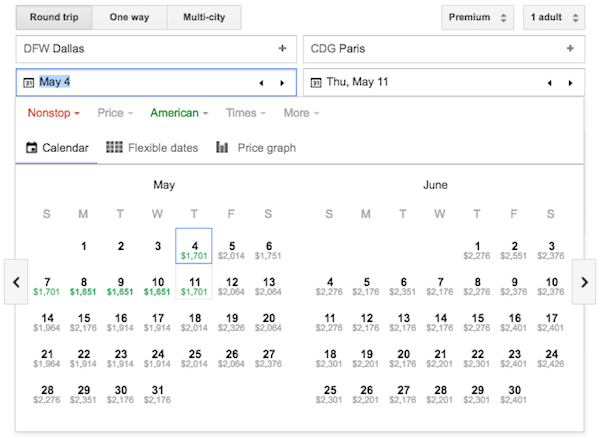Screen dimensions: 600x438
Task: Click the plus icon beside DFW Dallas
Action: point(282,48)
